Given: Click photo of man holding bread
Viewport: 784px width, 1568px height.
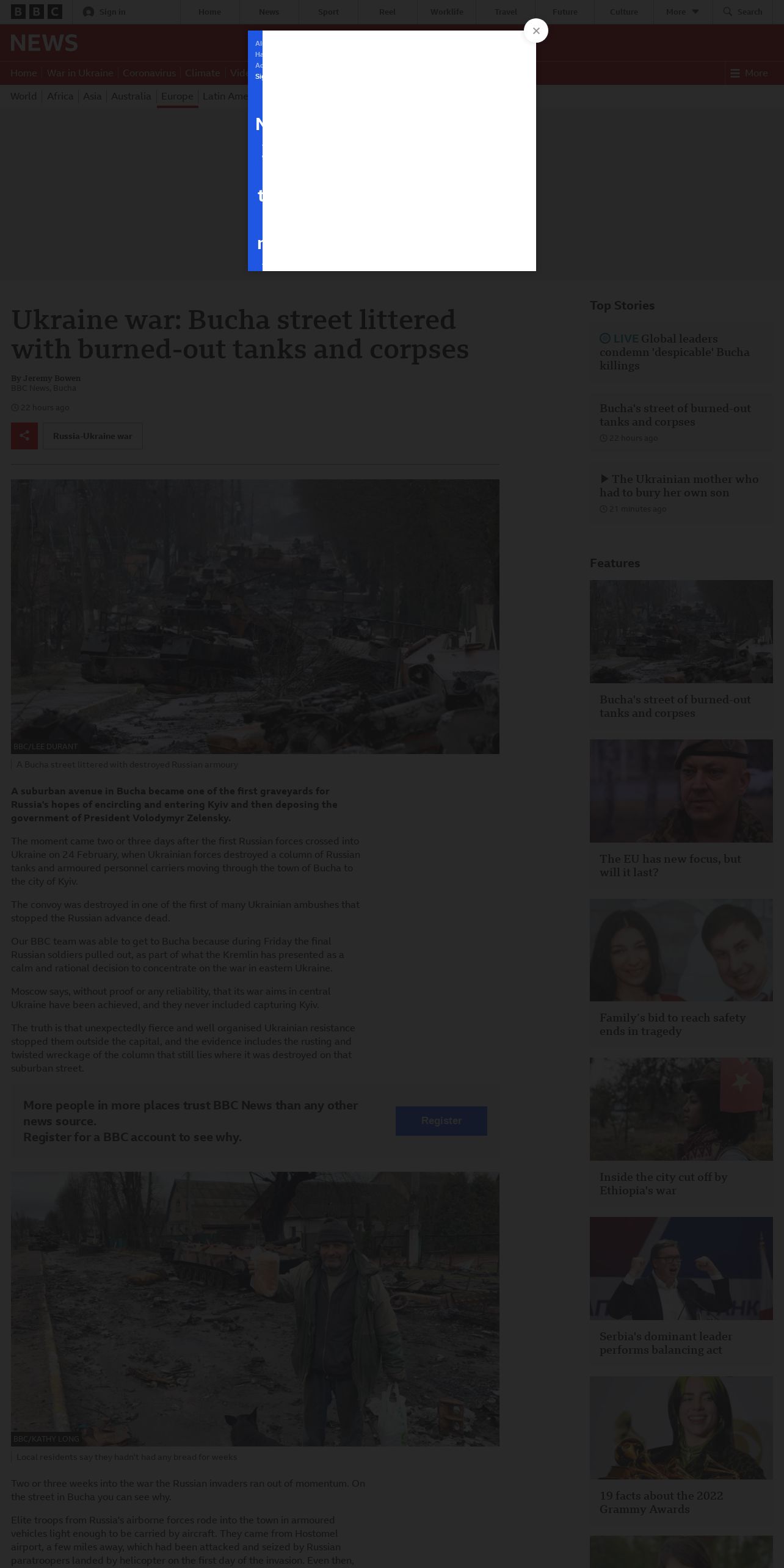Looking at the screenshot, I should pyautogui.click(x=255, y=1308).
